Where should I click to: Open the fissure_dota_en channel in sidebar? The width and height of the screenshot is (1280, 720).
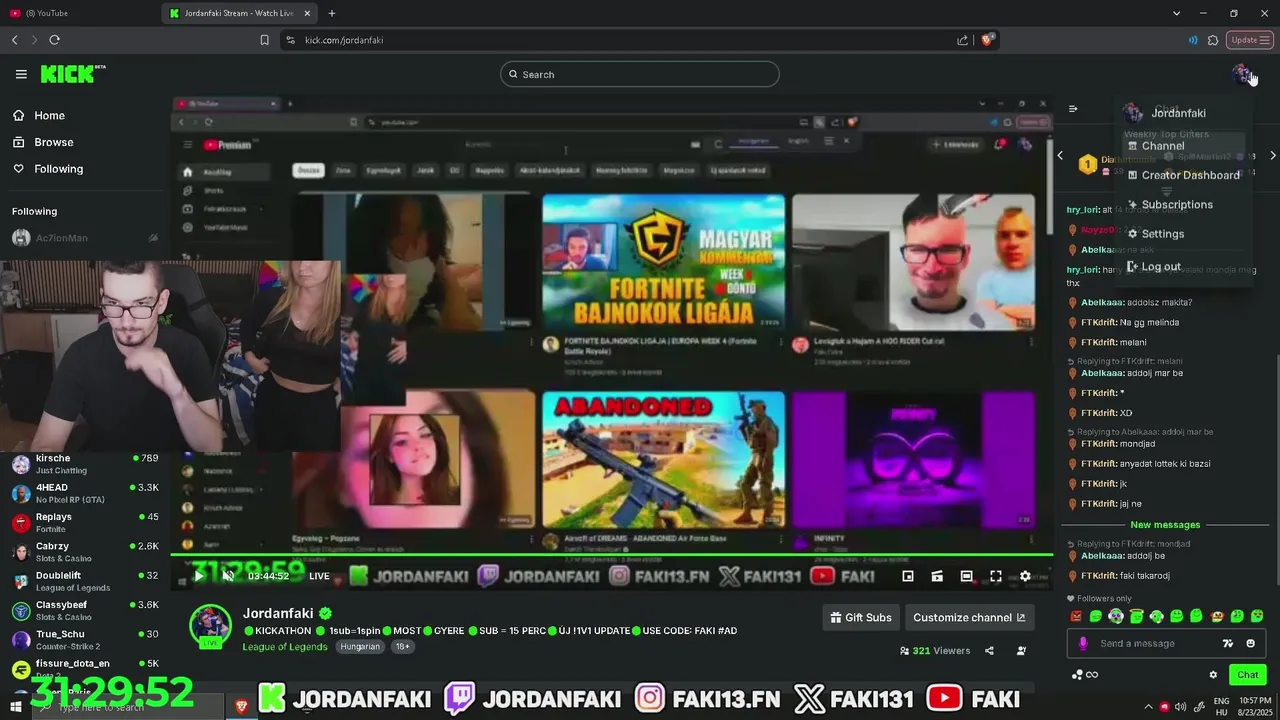(84, 668)
